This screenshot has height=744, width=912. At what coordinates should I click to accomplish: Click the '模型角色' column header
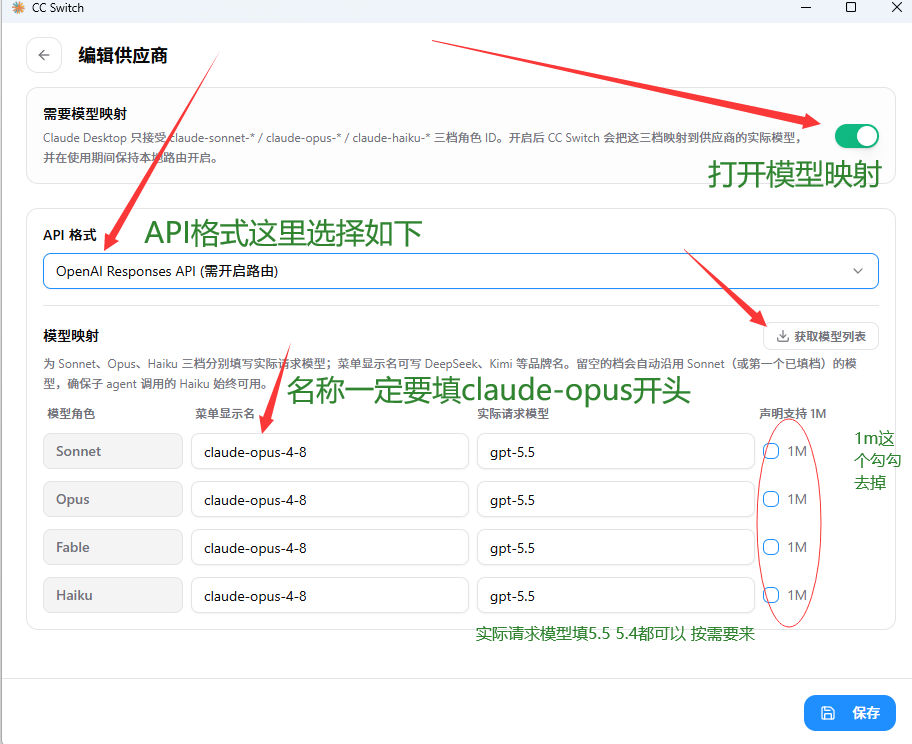[x=71, y=414]
